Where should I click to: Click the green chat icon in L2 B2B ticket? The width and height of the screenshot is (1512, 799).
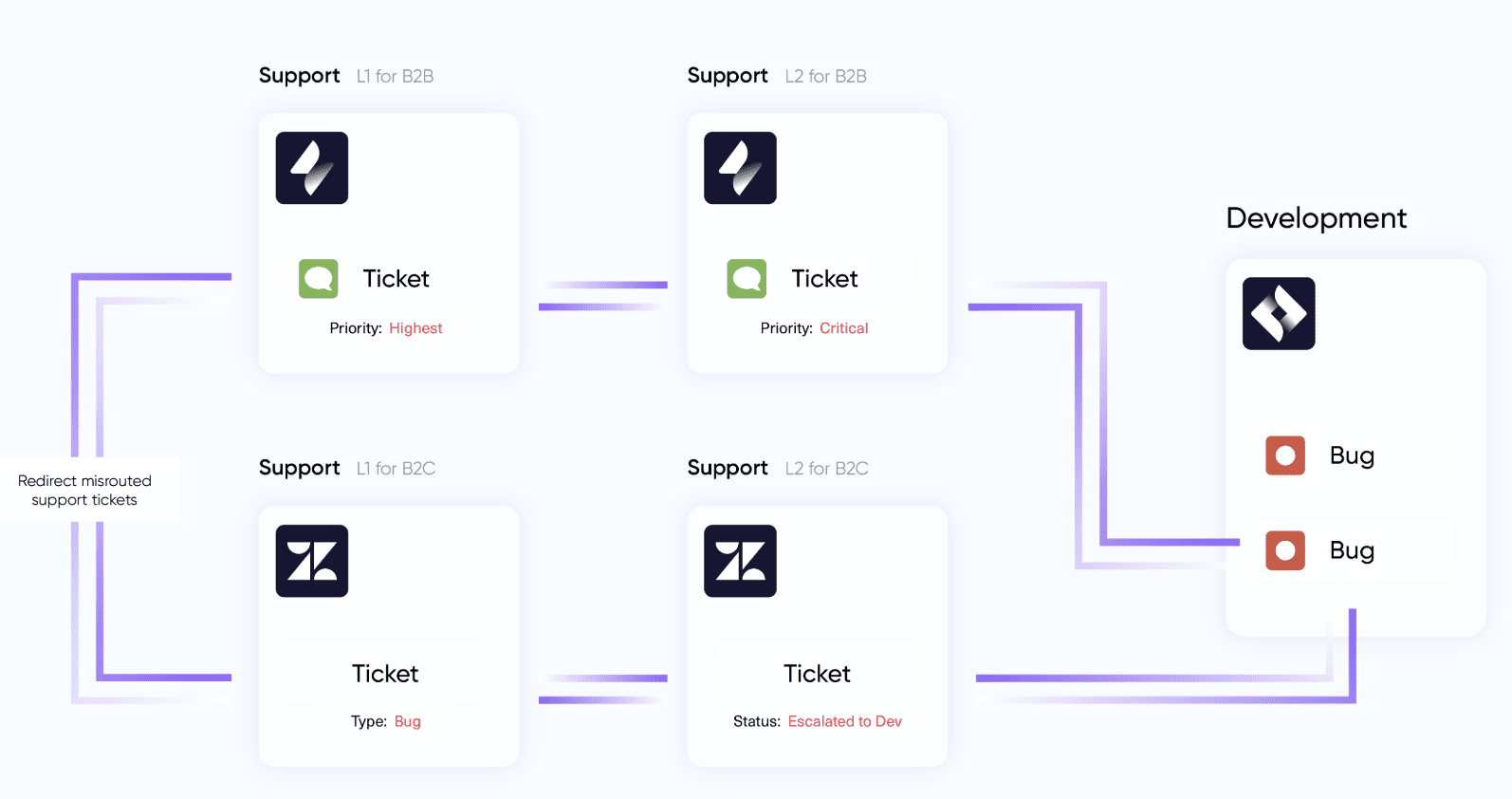[747, 279]
